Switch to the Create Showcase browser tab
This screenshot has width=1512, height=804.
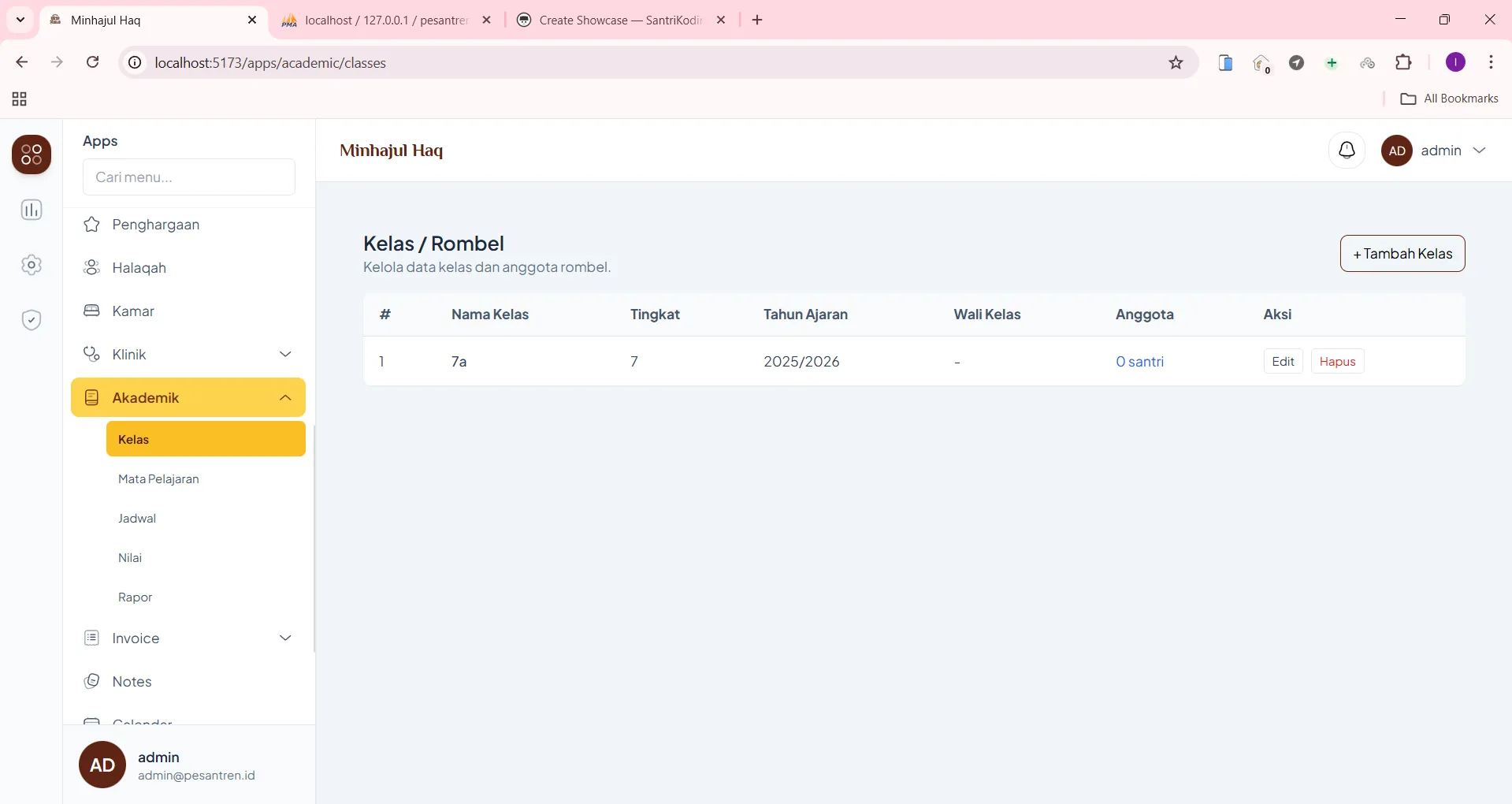[x=621, y=20]
